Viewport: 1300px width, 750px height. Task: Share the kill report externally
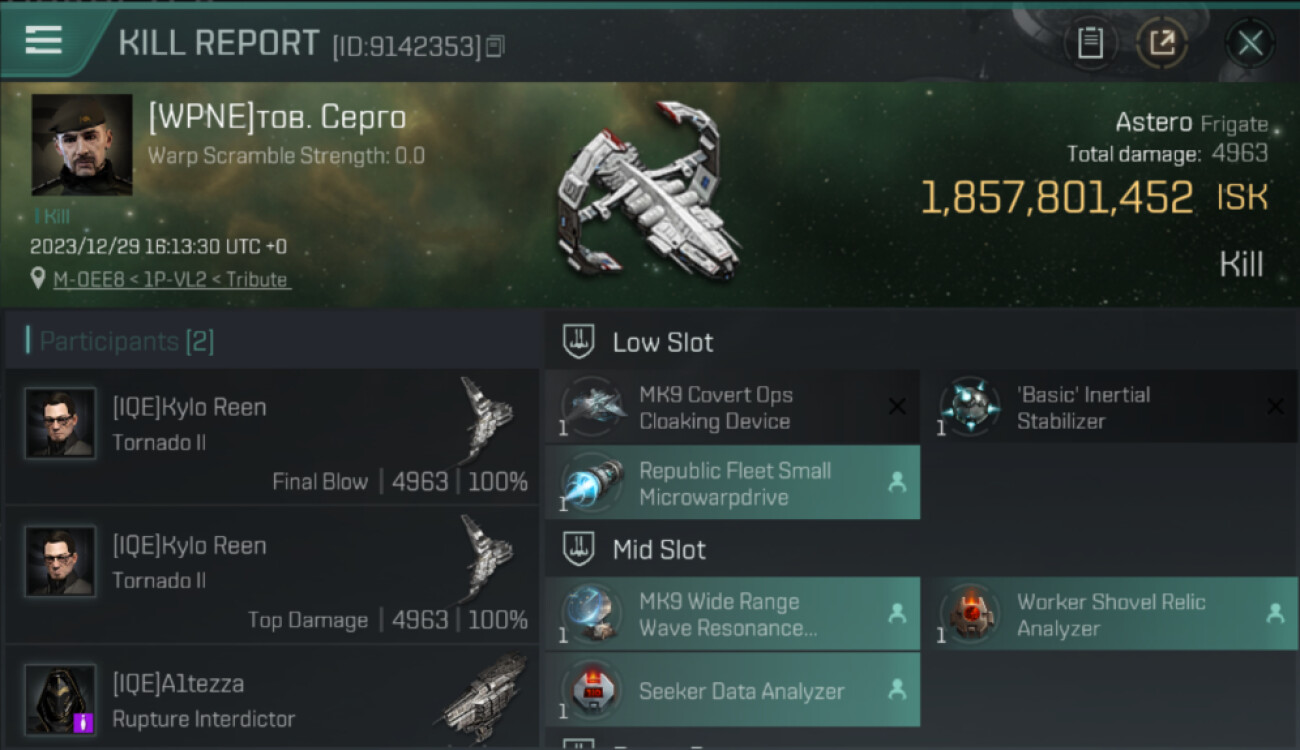coord(1162,43)
